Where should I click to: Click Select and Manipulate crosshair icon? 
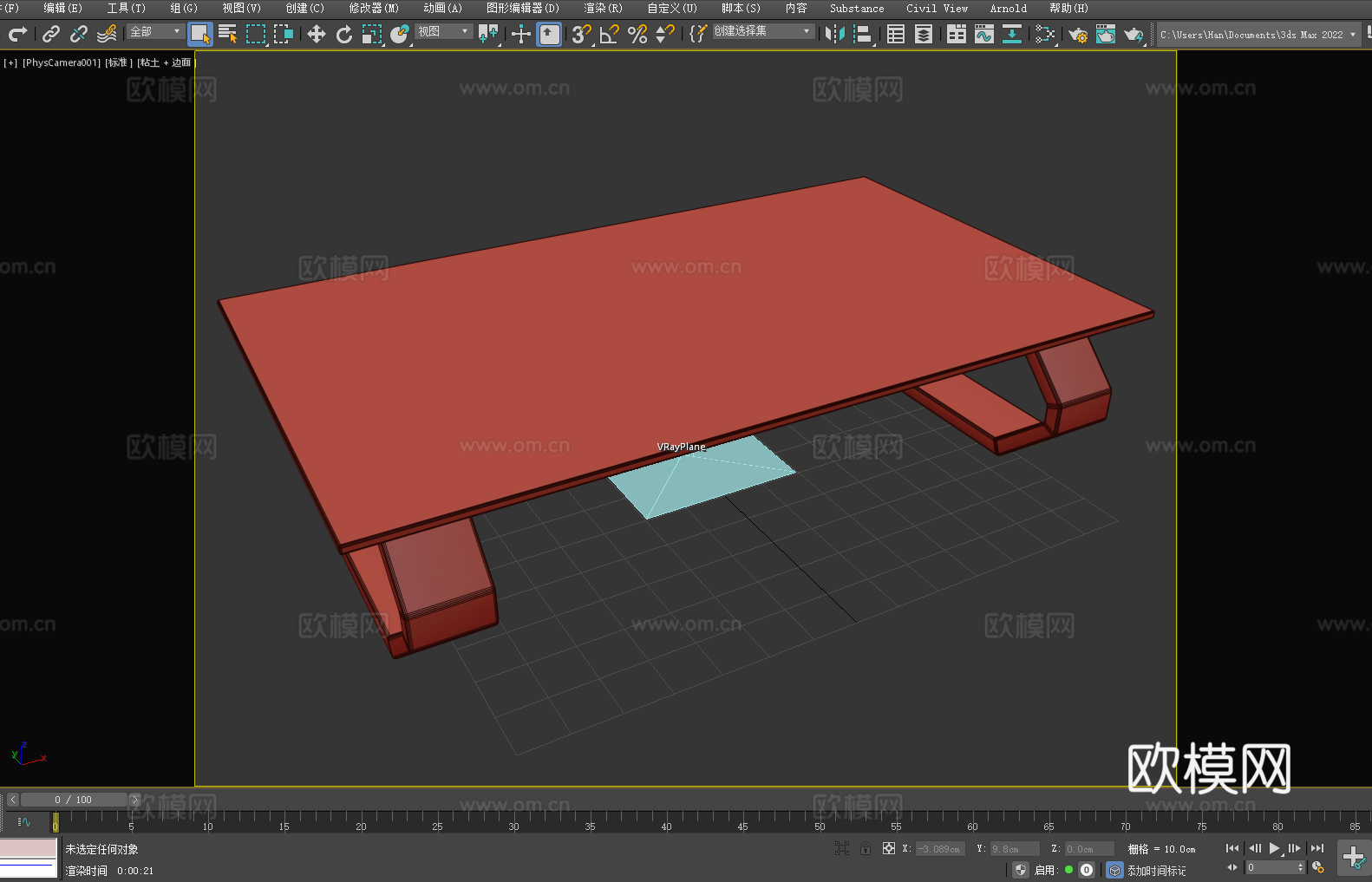pos(520,34)
